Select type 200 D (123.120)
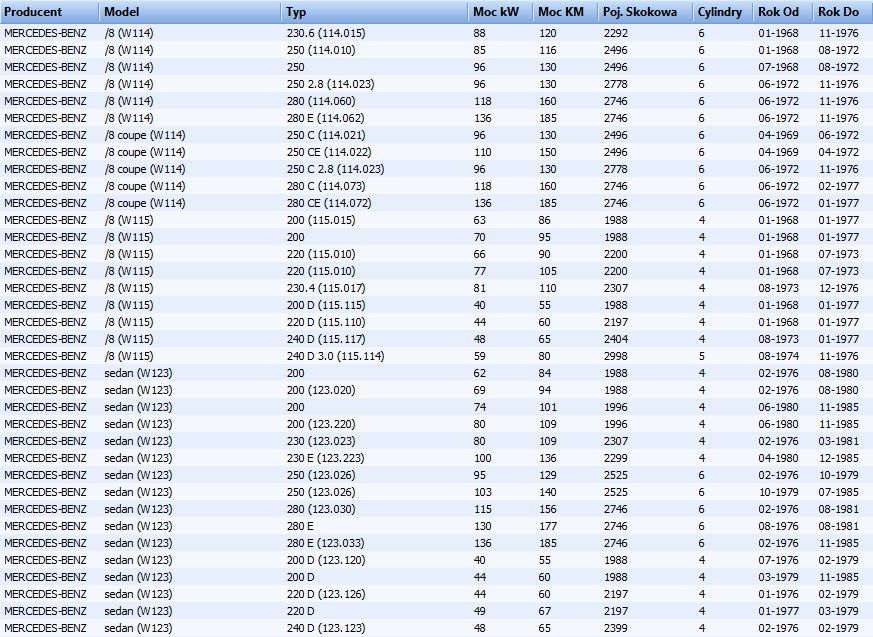 click(x=326, y=560)
